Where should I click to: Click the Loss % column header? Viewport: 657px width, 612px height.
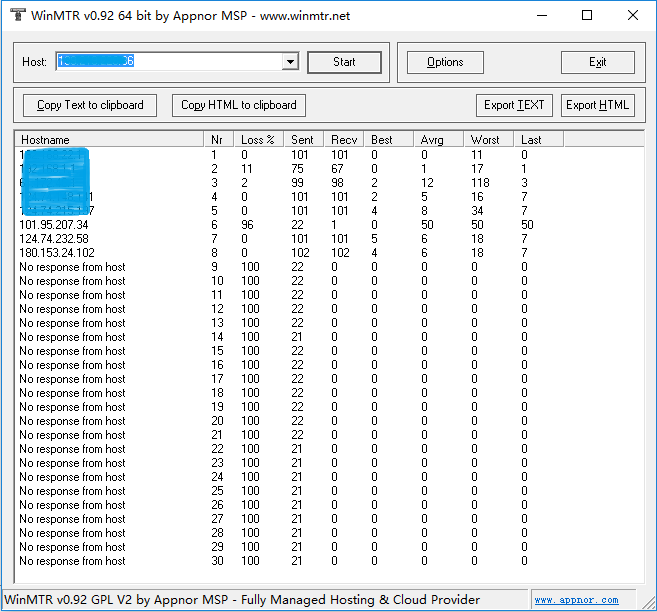pos(258,140)
